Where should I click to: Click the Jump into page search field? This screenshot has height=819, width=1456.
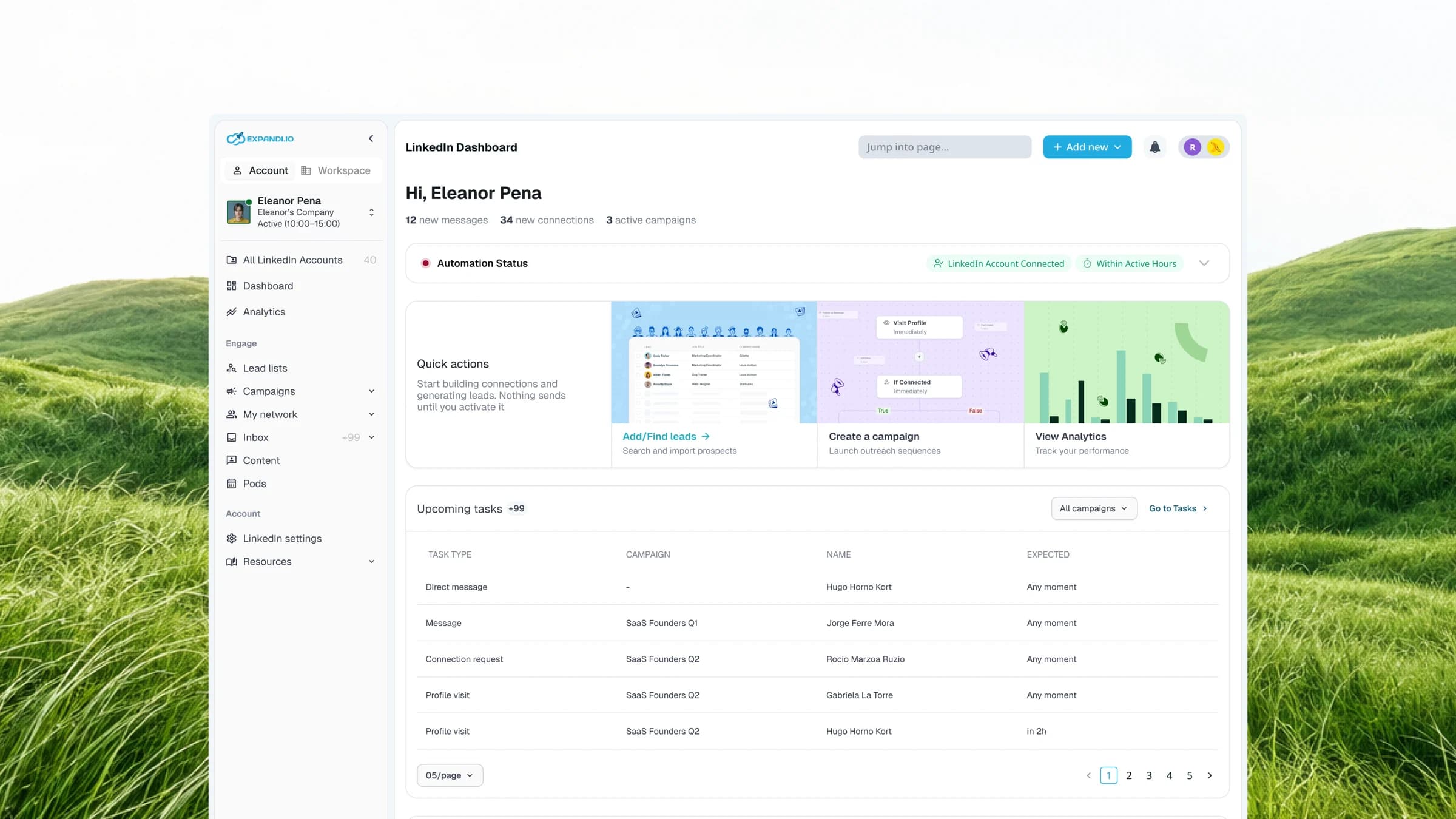(945, 147)
